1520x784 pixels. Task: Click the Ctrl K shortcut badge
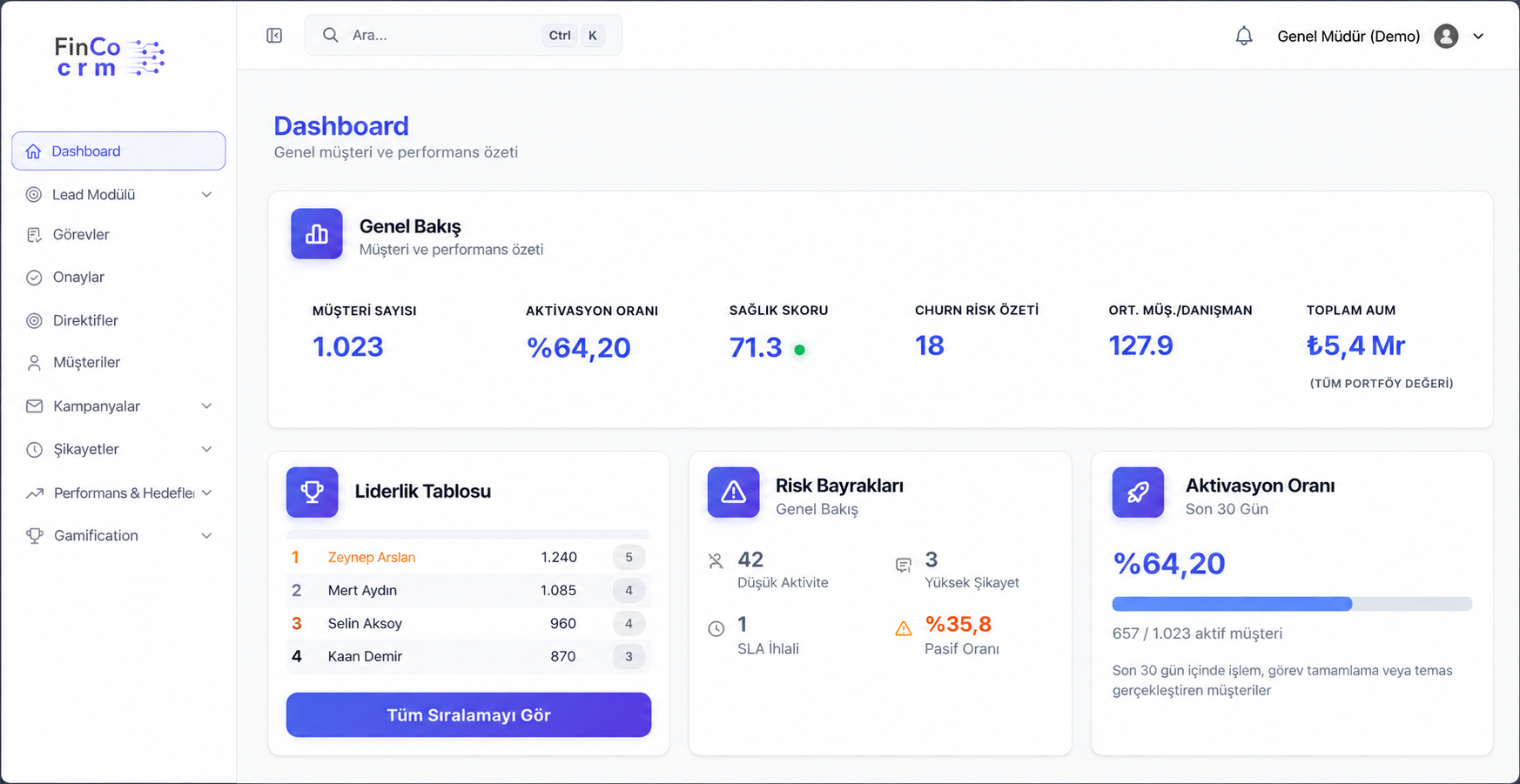(574, 36)
